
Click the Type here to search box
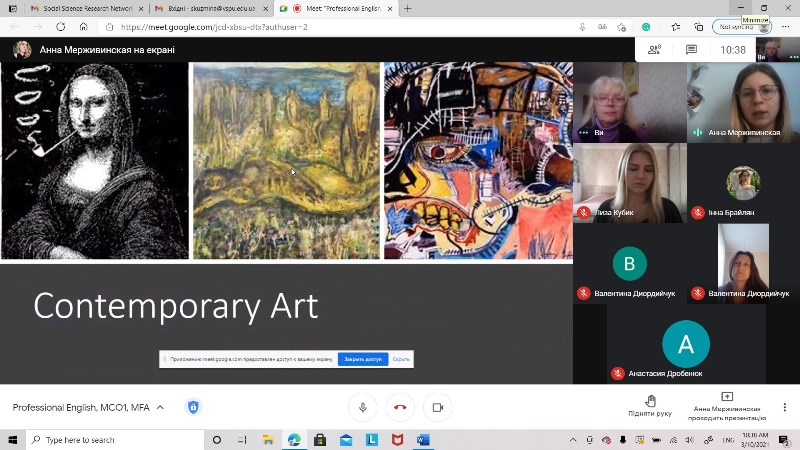pos(115,440)
